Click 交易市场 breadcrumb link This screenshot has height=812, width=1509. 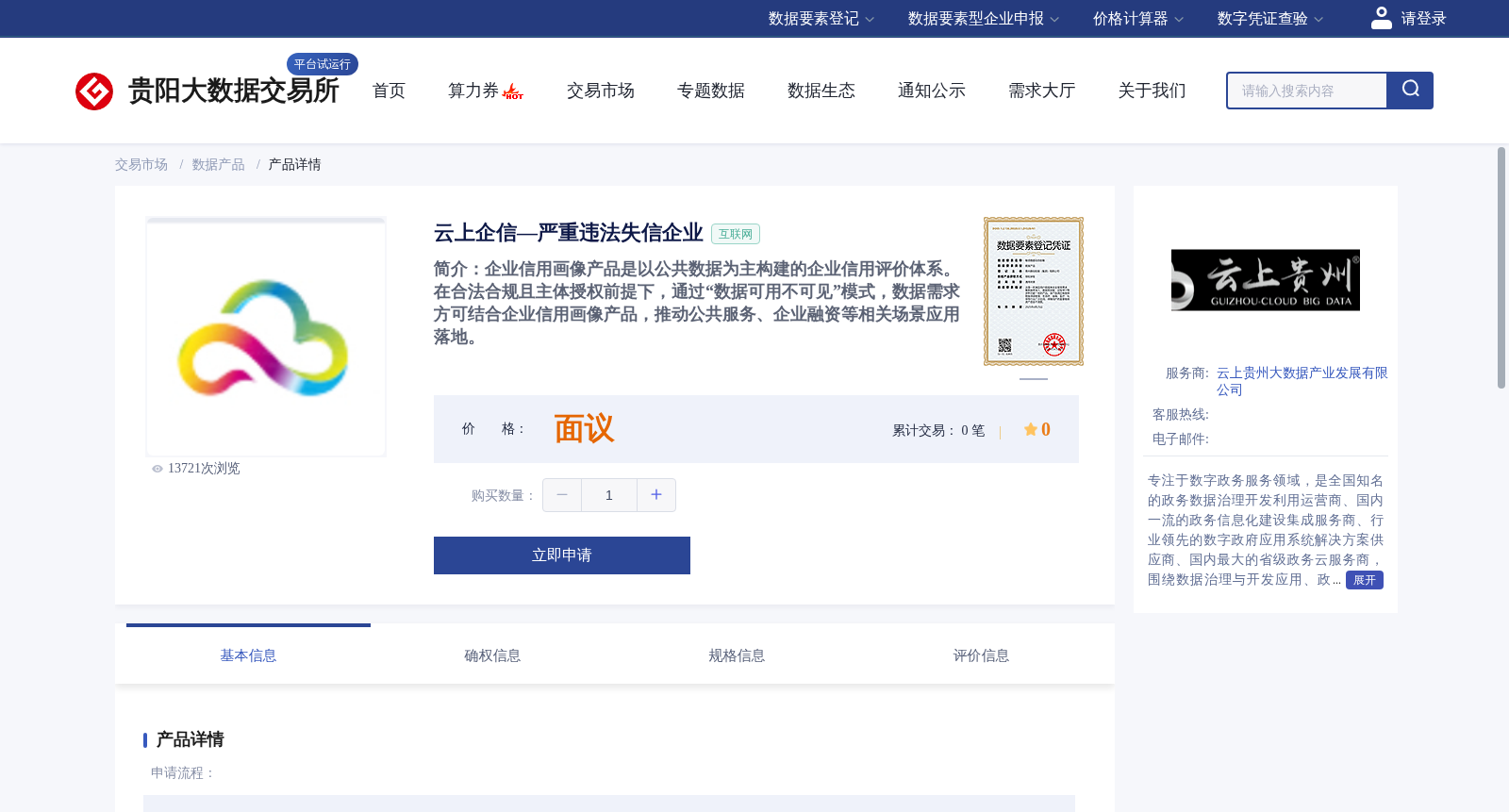tap(141, 165)
